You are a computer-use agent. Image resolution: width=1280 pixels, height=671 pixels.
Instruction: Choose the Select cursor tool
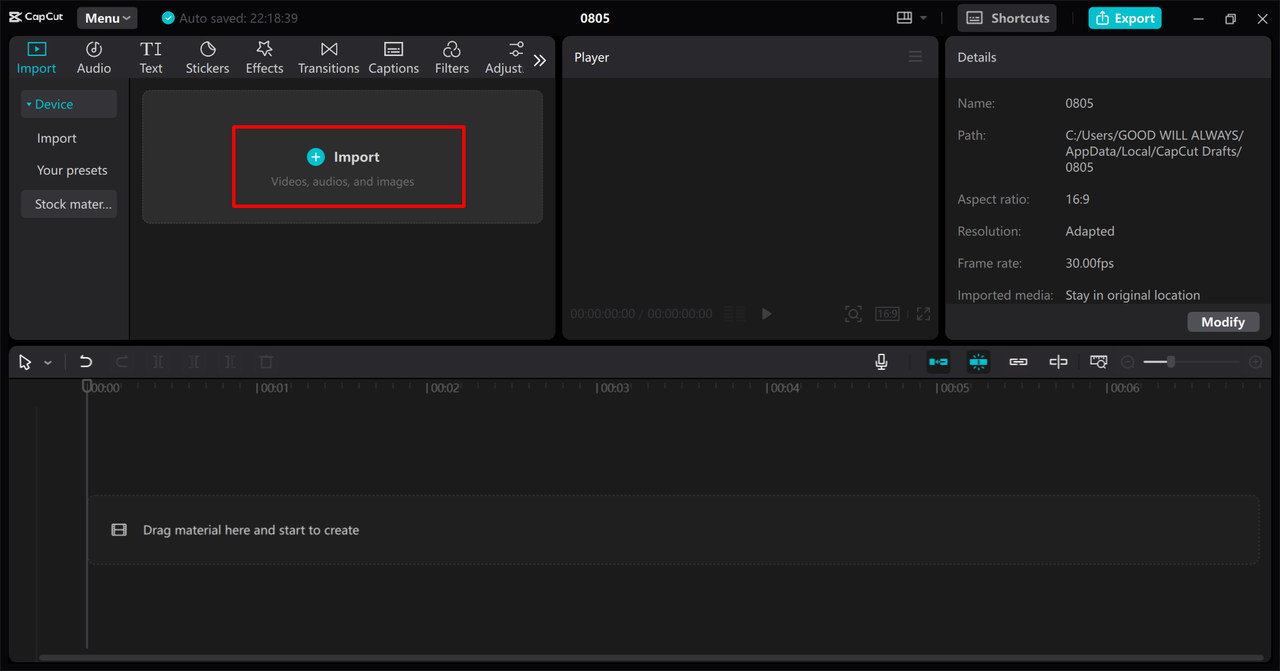pos(25,362)
